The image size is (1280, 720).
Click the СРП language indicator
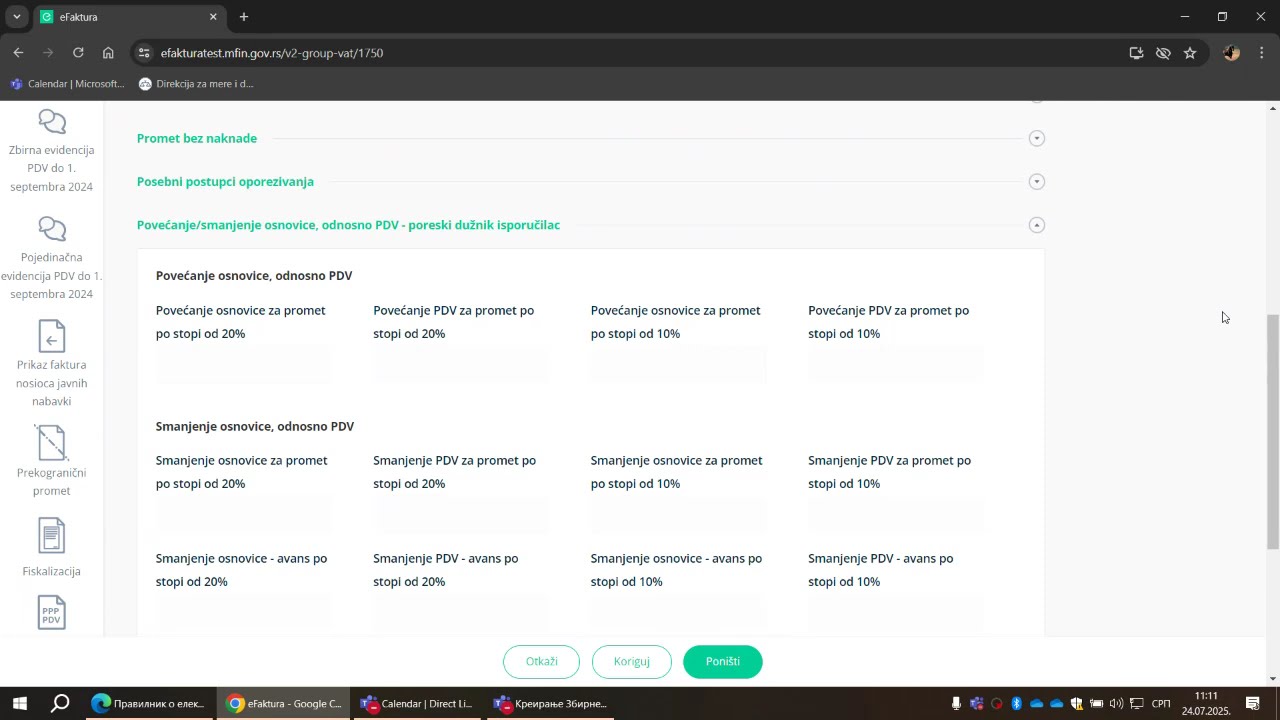click(1161, 704)
